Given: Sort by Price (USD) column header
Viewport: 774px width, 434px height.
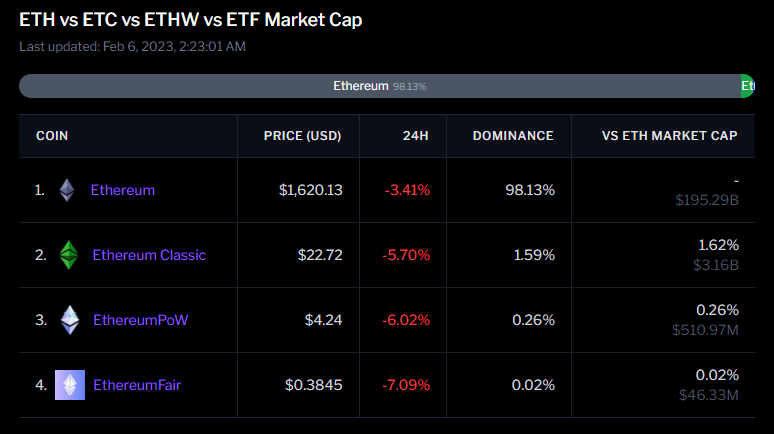Looking at the screenshot, I should pos(302,136).
